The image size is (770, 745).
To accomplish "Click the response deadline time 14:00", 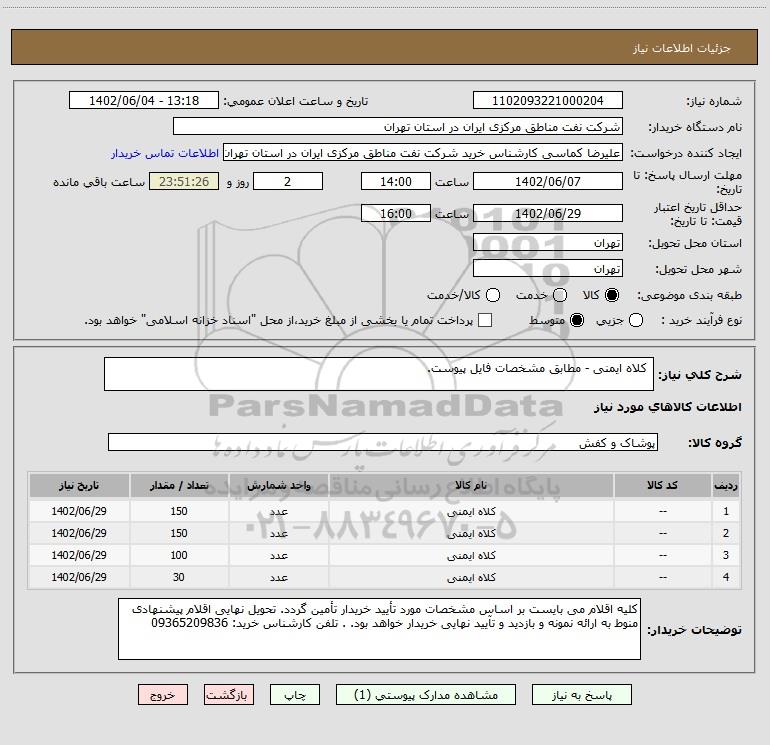I will tap(396, 182).
